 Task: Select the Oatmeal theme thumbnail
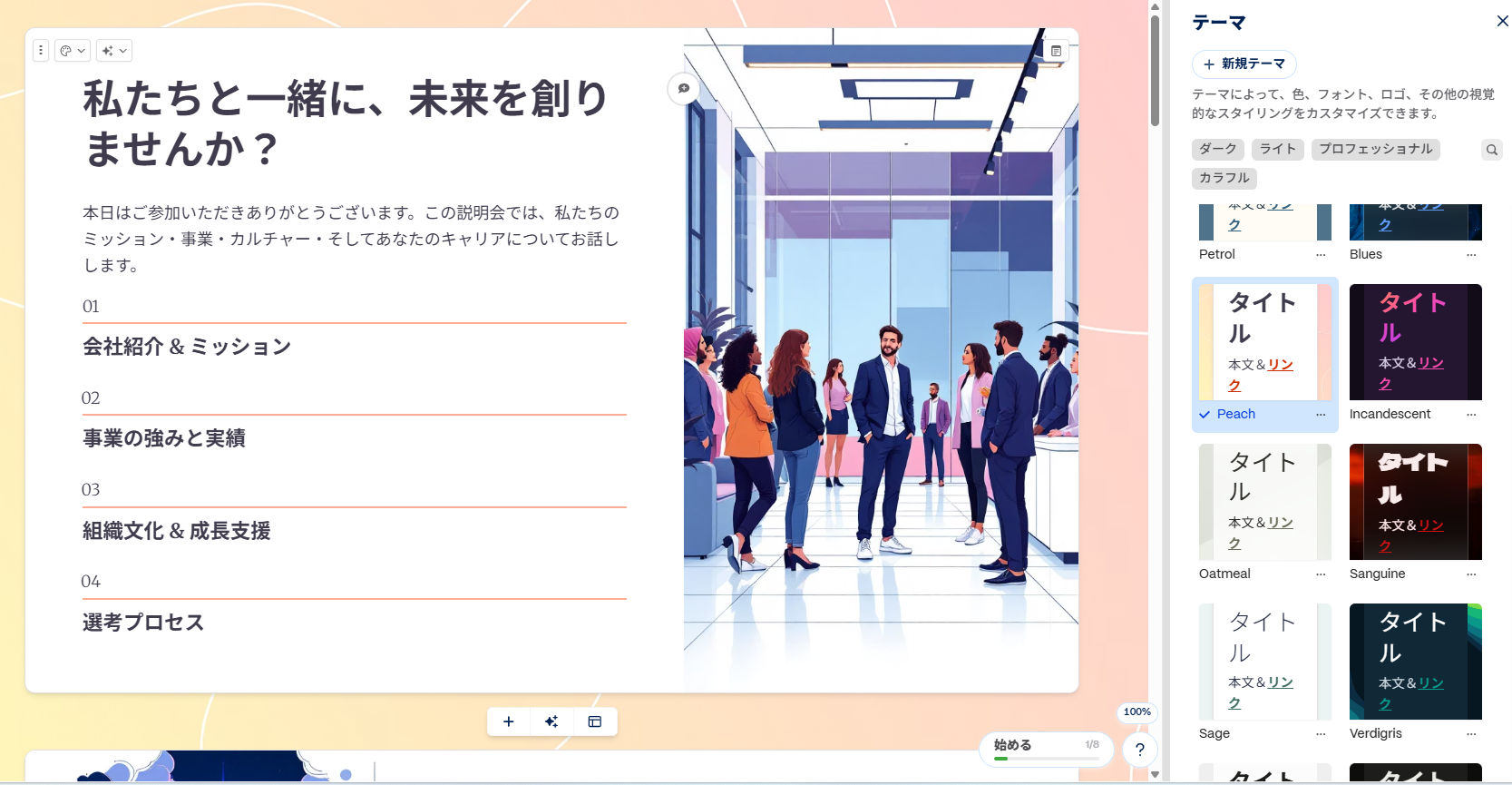click(x=1265, y=502)
